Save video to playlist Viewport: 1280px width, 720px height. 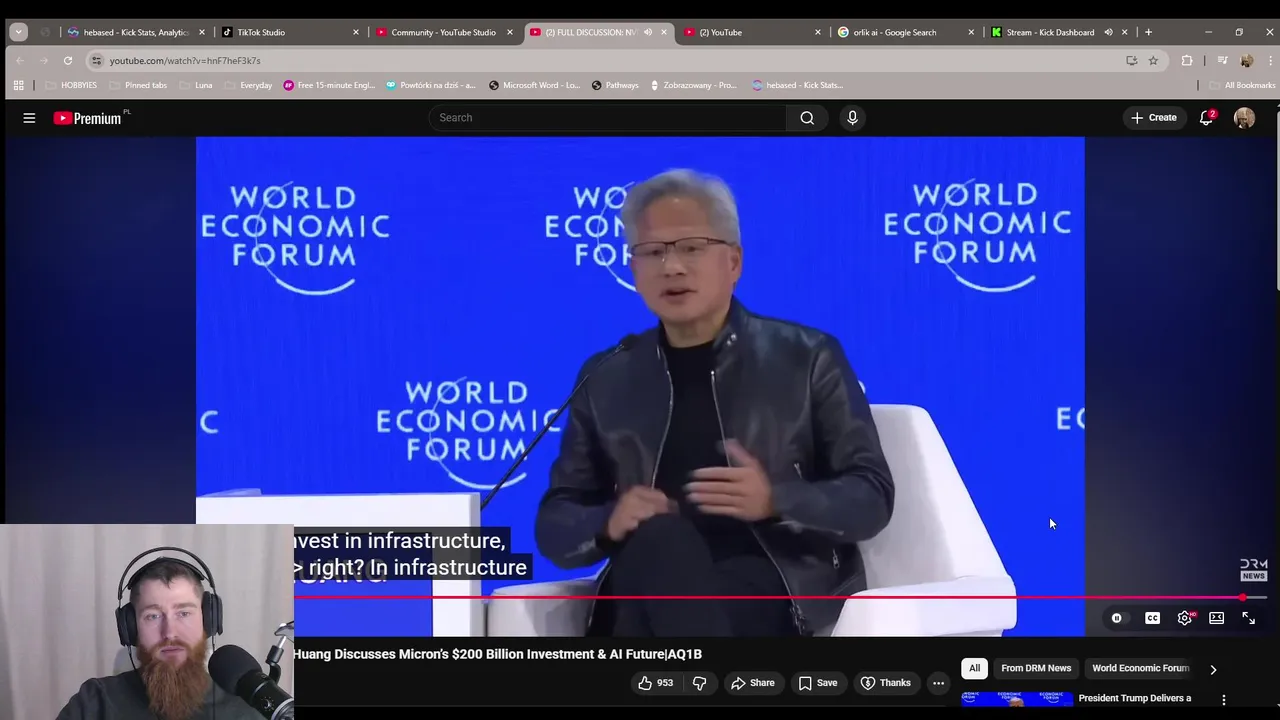pos(817,683)
